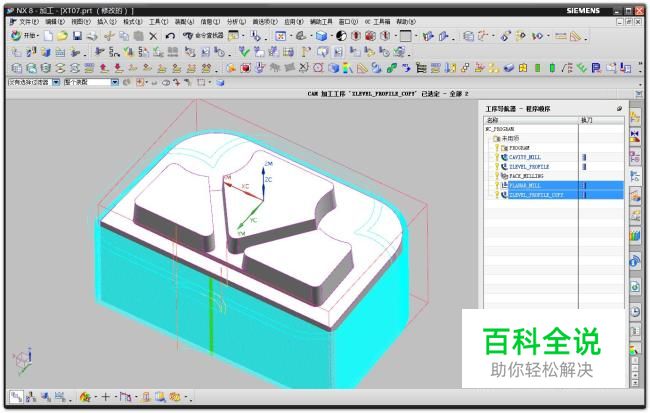
Task: Click the Internet Explorer icon in resource bar
Action: pyautogui.click(x=635, y=260)
